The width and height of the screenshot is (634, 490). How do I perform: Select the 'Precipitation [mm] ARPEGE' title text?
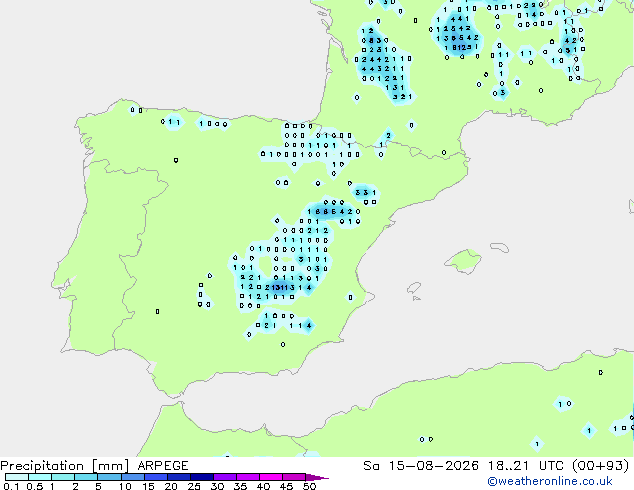[x=94, y=466]
